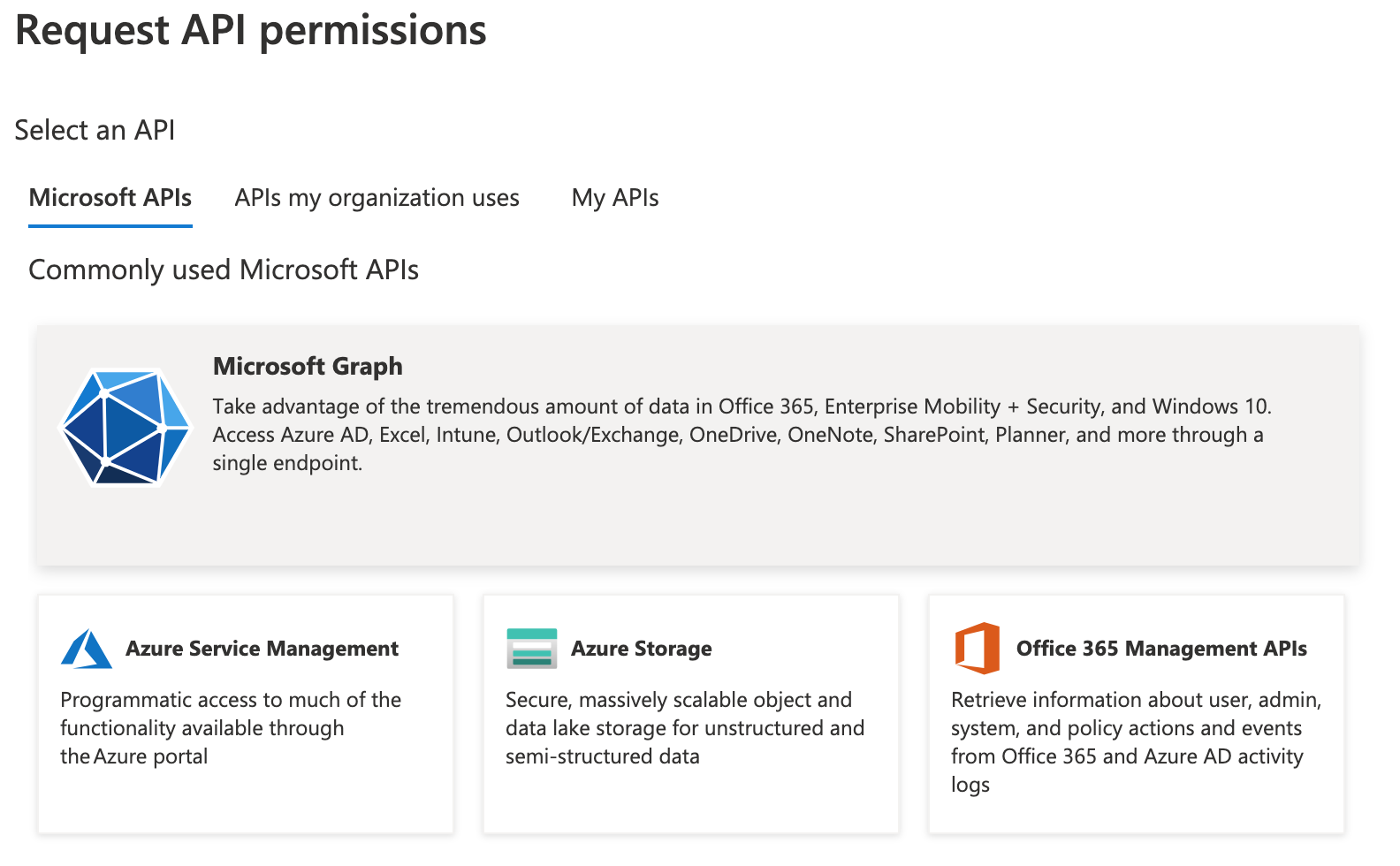The width and height of the screenshot is (1400, 866).
Task: Click the Azure Service Management logo icon
Action: pos(87,649)
